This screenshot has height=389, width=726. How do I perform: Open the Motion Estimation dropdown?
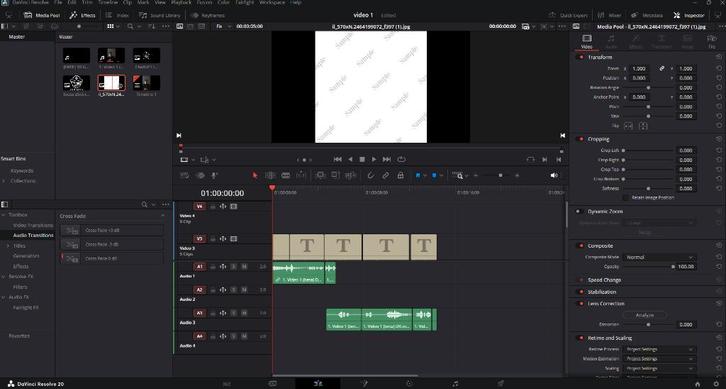(659, 359)
